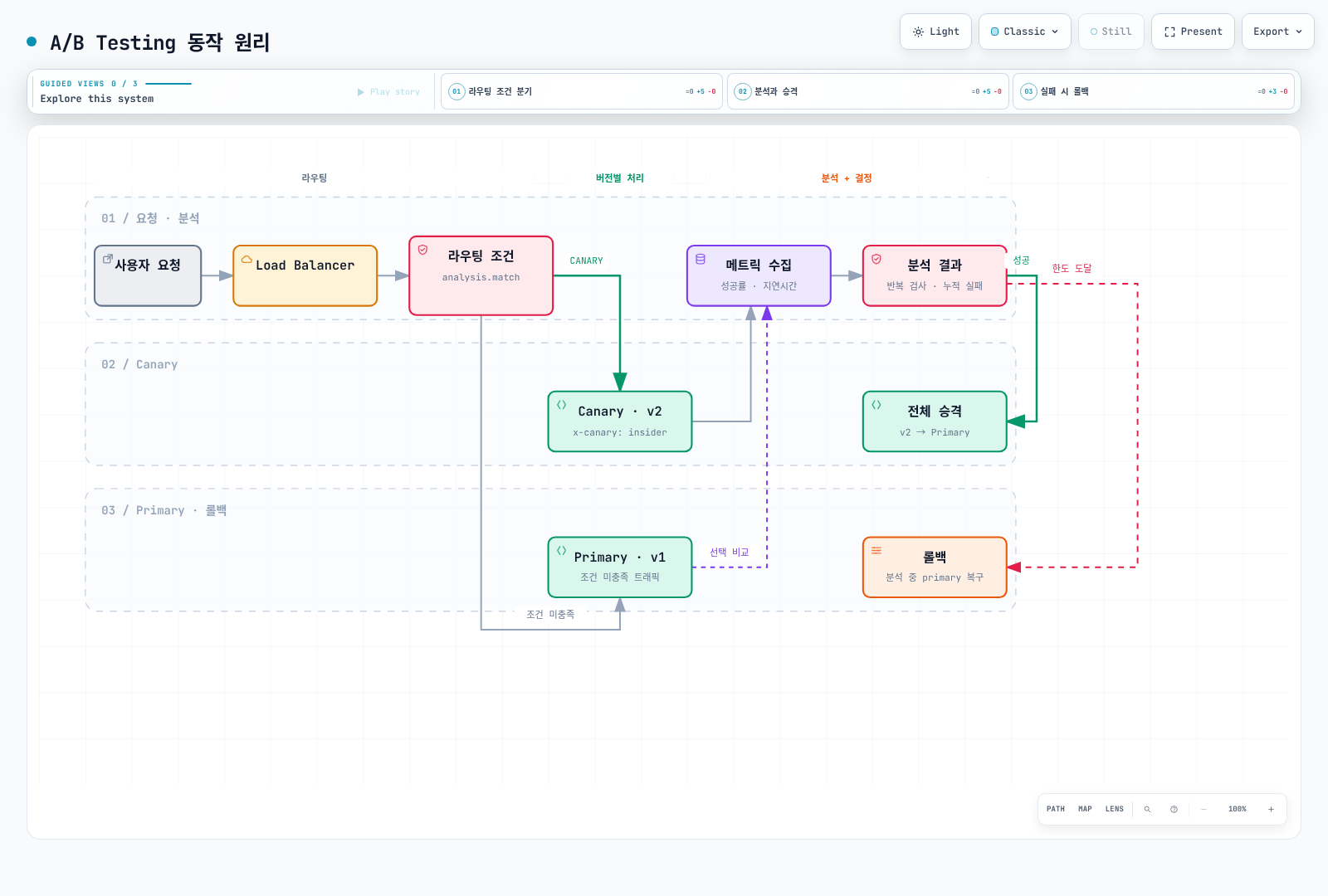This screenshot has height=896, width=1328.
Task: Click the database icon on 메트릭 수집 node
Action: [x=701, y=259]
